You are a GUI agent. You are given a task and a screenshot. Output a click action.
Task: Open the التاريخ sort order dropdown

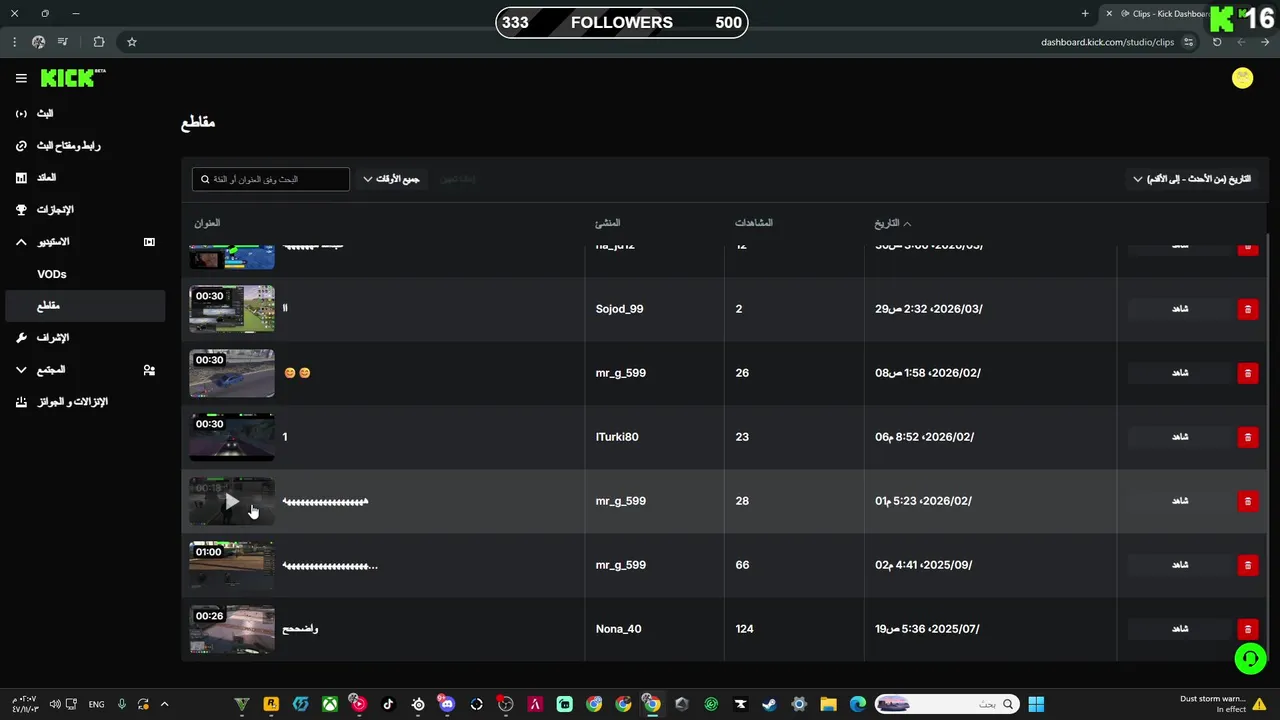click(1192, 179)
